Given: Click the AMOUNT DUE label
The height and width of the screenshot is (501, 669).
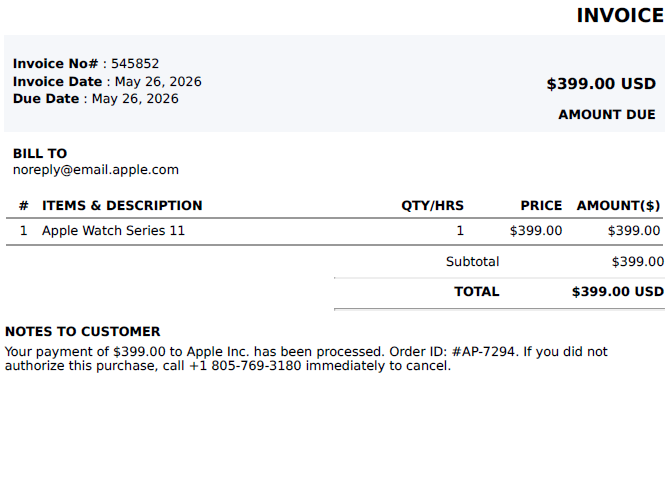Looking at the screenshot, I should click(607, 114).
